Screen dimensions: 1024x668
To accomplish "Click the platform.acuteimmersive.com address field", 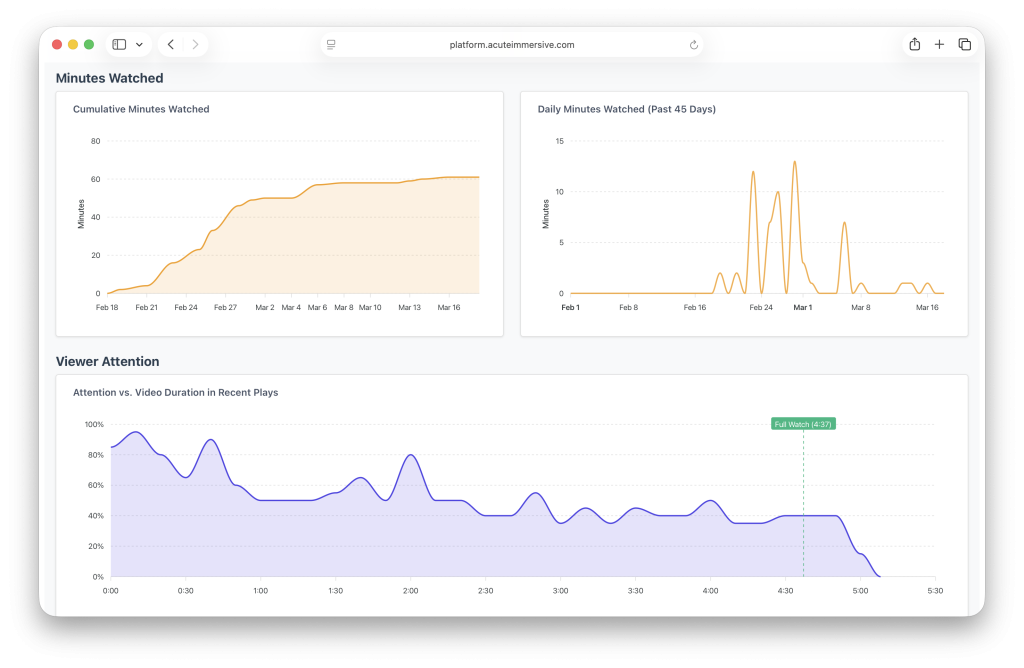I will (x=512, y=45).
